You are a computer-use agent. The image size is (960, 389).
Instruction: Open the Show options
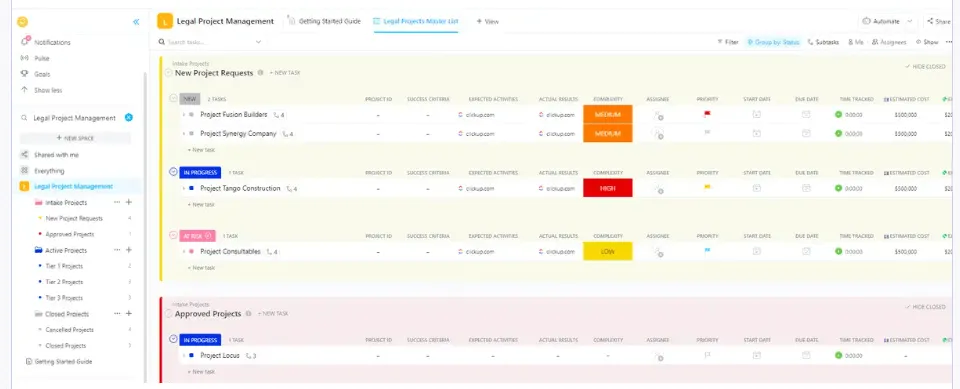click(x=927, y=42)
